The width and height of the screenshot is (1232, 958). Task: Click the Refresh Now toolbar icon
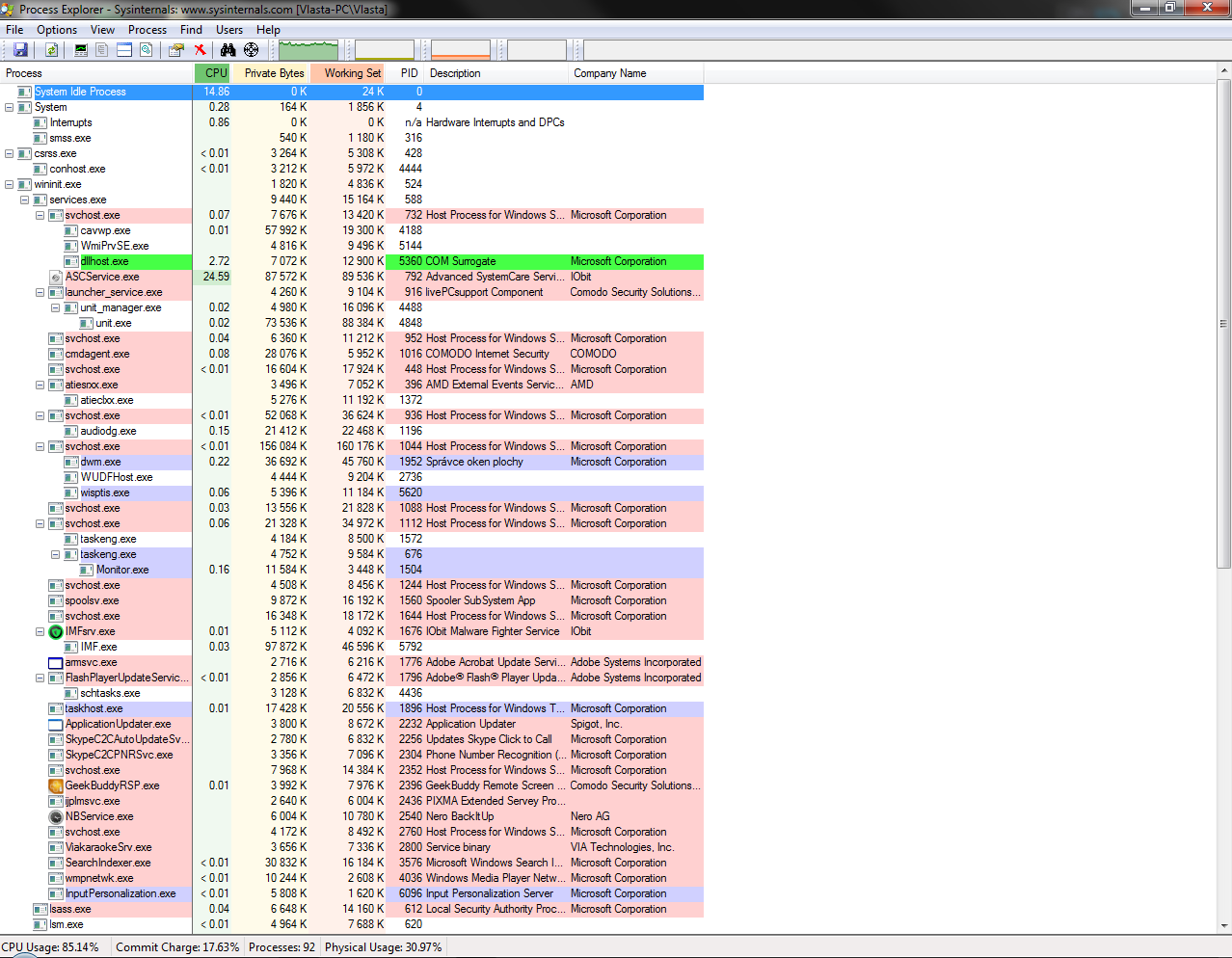pyautogui.click(x=52, y=50)
